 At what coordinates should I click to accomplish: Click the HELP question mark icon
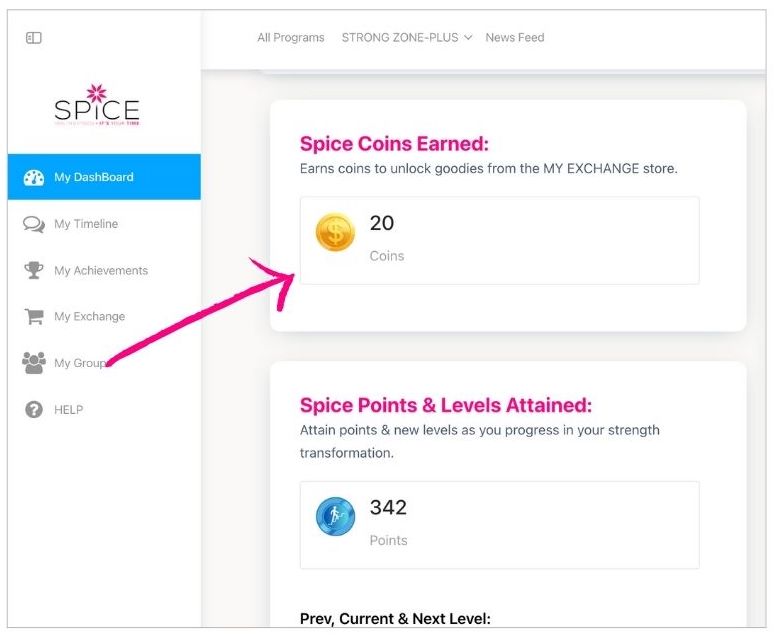coord(34,409)
